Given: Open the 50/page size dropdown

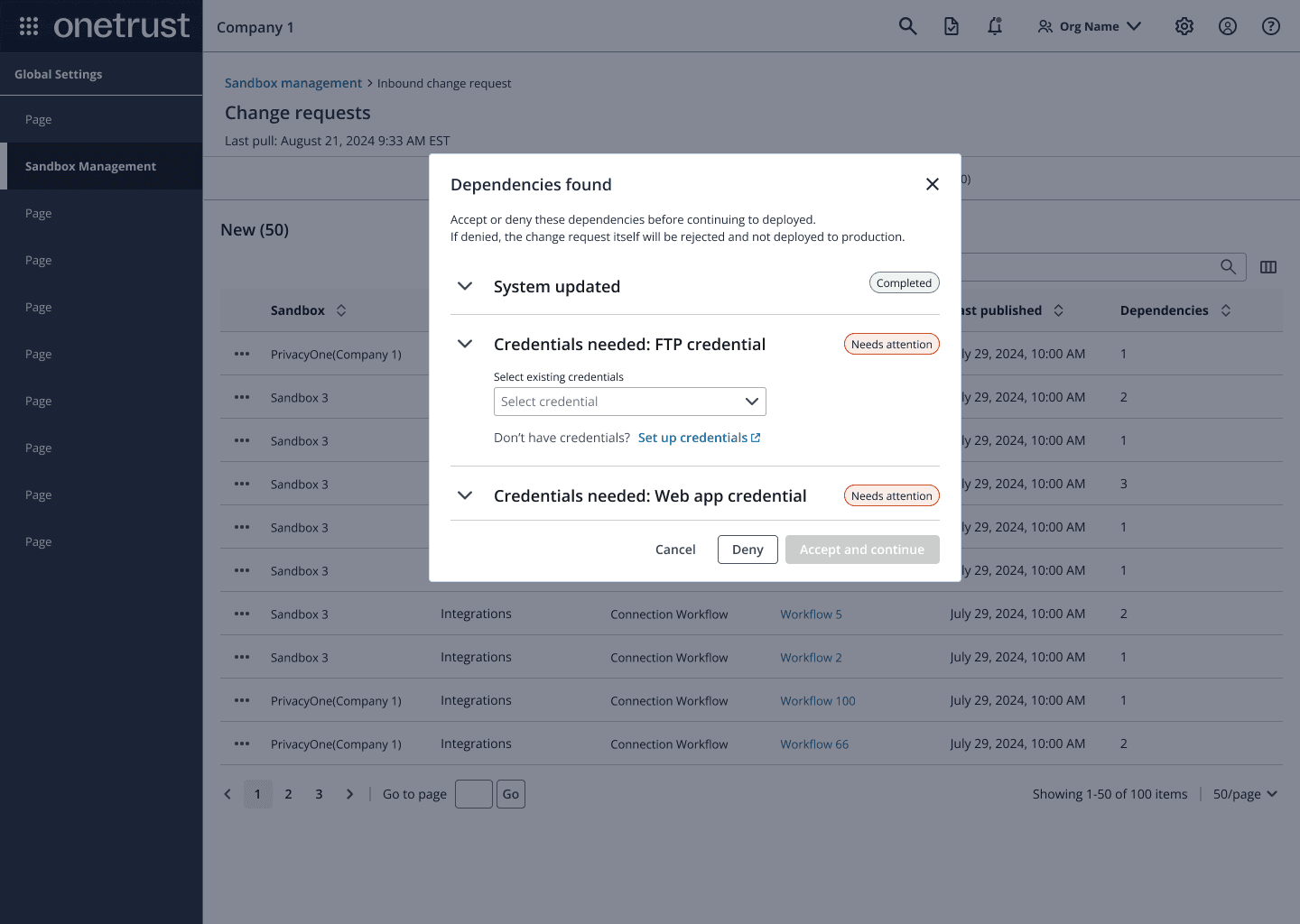Looking at the screenshot, I should coord(1246,794).
